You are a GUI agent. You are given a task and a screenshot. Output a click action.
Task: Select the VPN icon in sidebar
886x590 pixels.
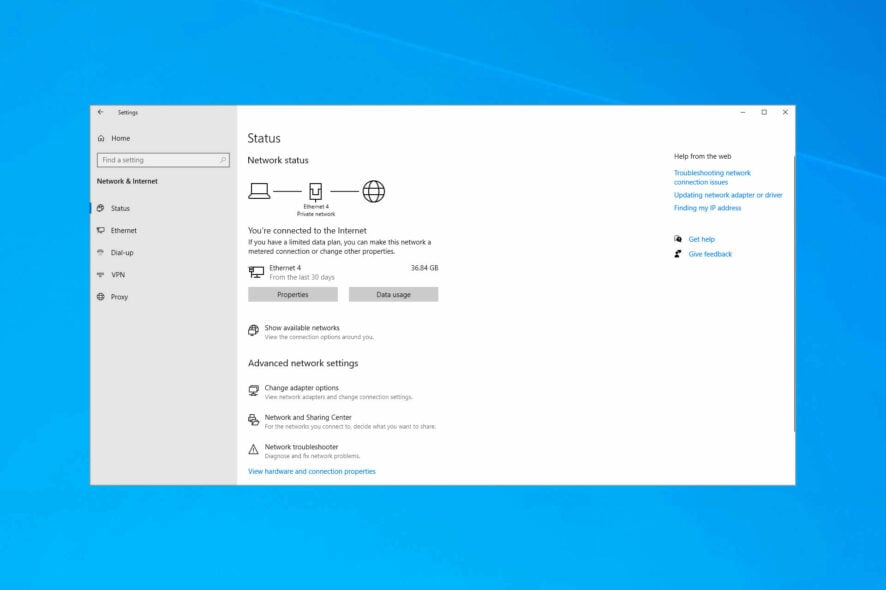[101, 274]
